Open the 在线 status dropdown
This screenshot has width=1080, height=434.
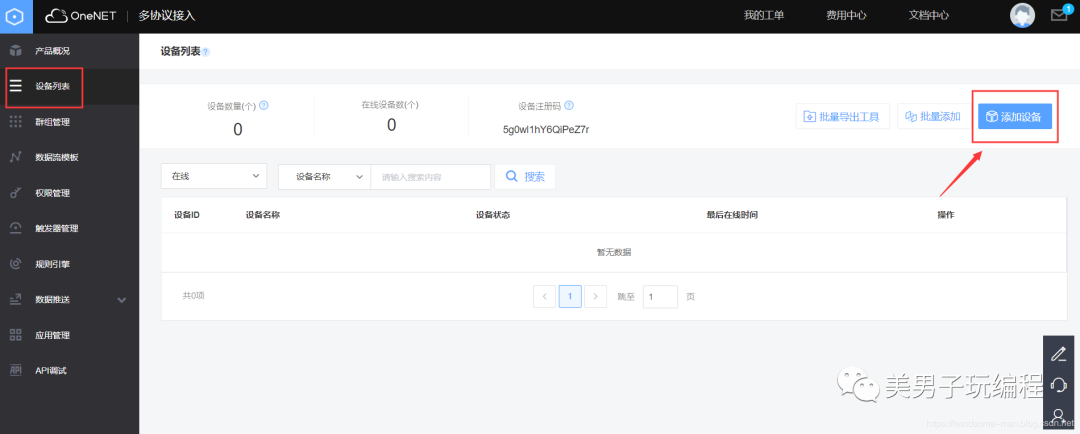pos(214,176)
